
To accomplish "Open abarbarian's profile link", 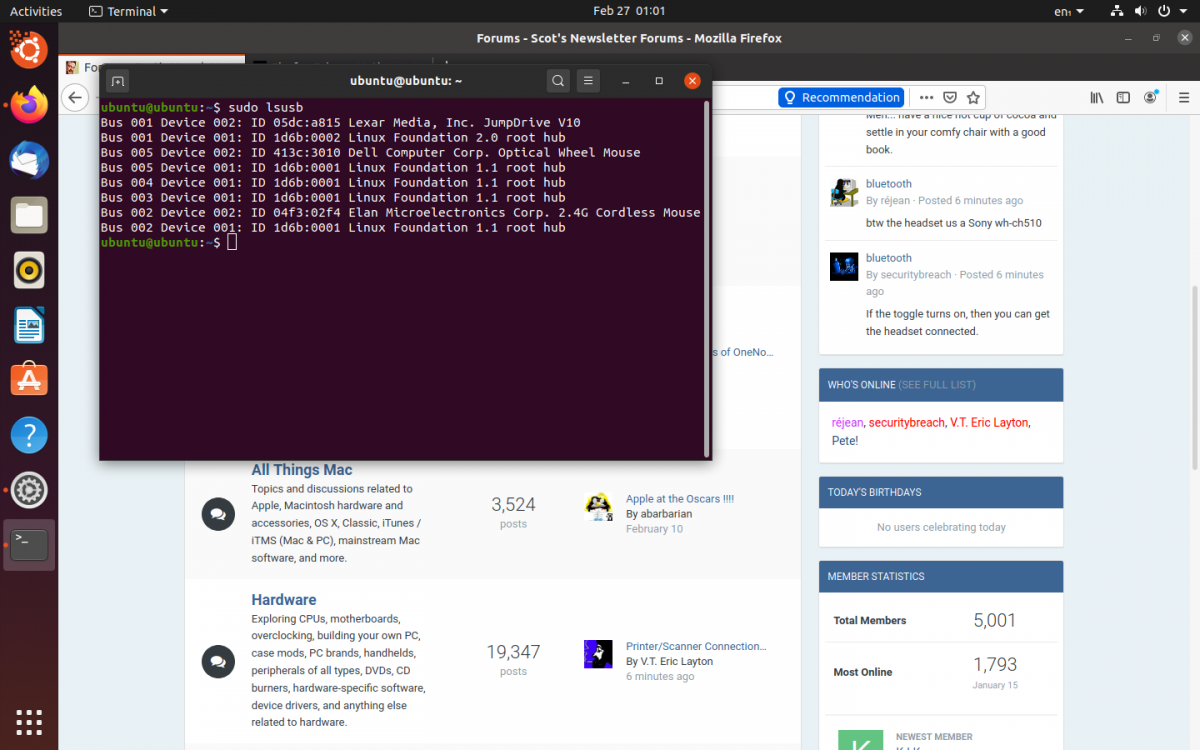I will coord(666,514).
